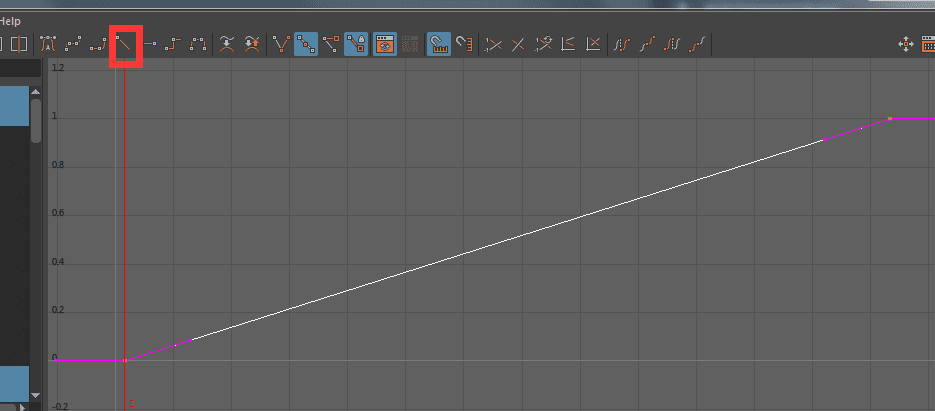Open the Help menu

(x=10, y=21)
